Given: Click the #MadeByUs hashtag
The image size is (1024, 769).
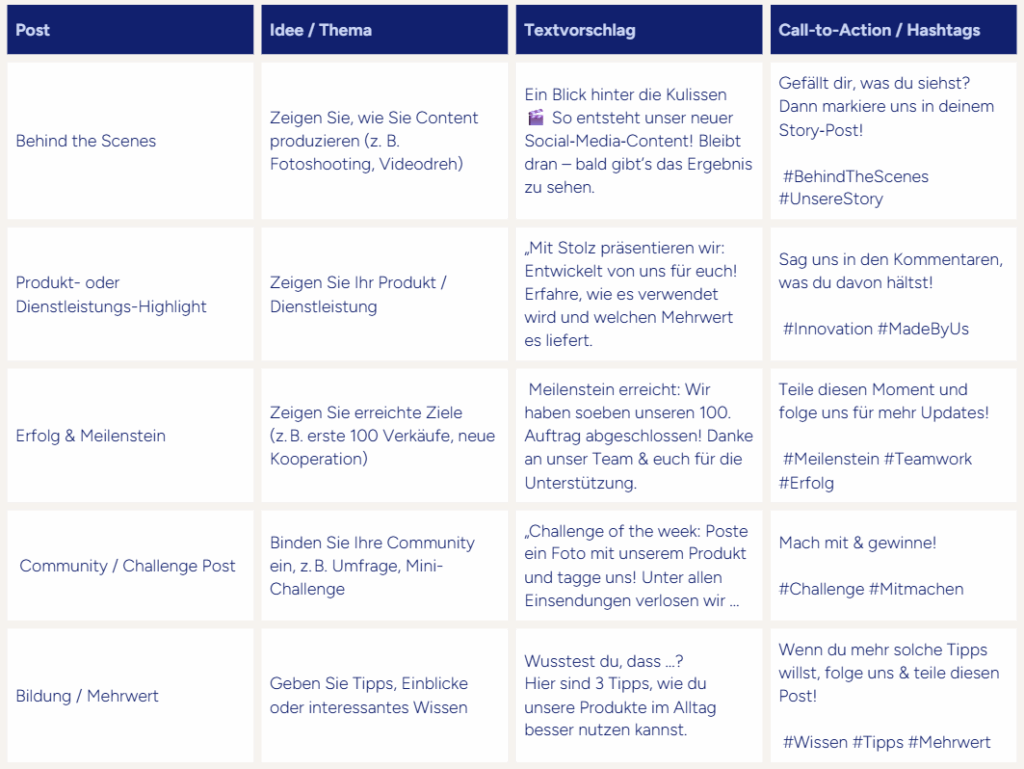Looking at the screenshot, I should tap(923, 329).
